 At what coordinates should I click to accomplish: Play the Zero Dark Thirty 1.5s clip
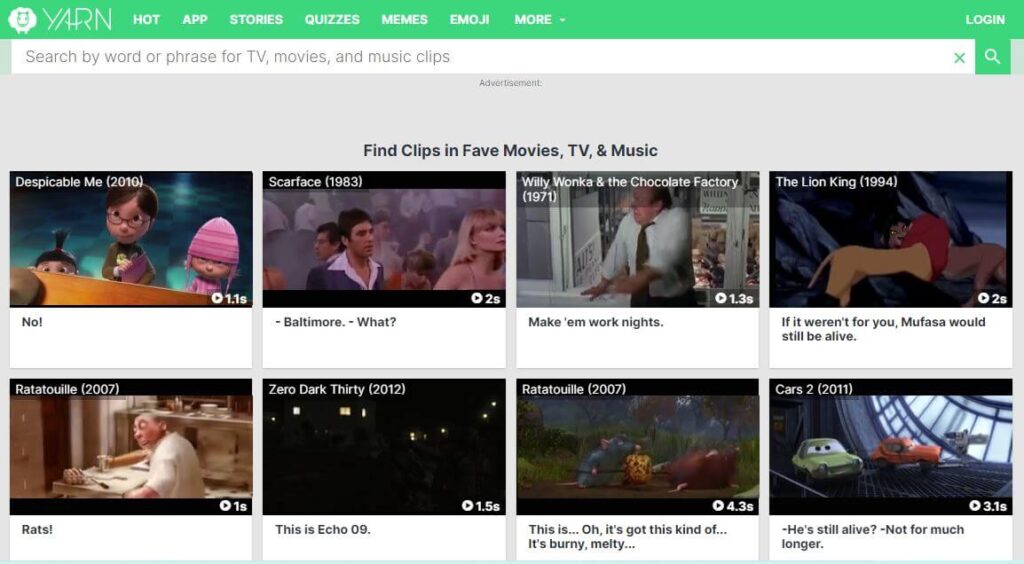tap(468, 506)
